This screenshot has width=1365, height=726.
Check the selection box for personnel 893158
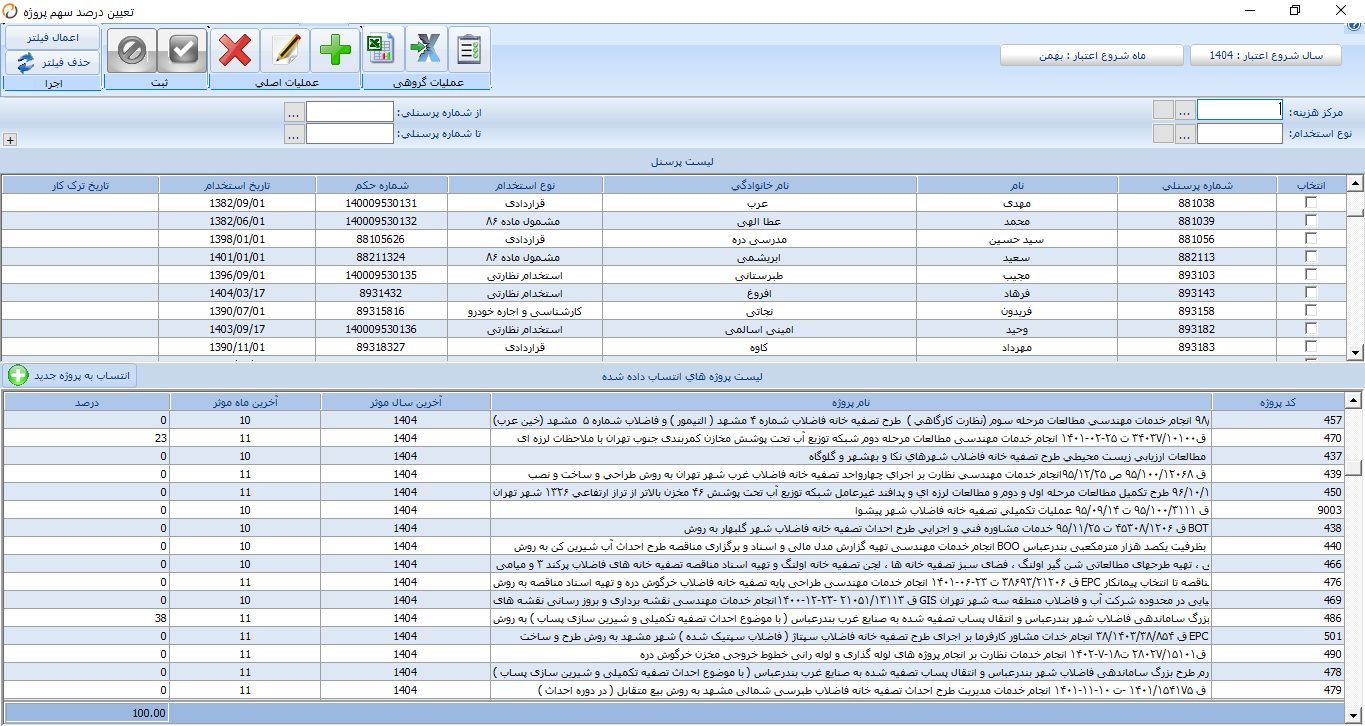pyautogui.click(x=1311, y=310)
